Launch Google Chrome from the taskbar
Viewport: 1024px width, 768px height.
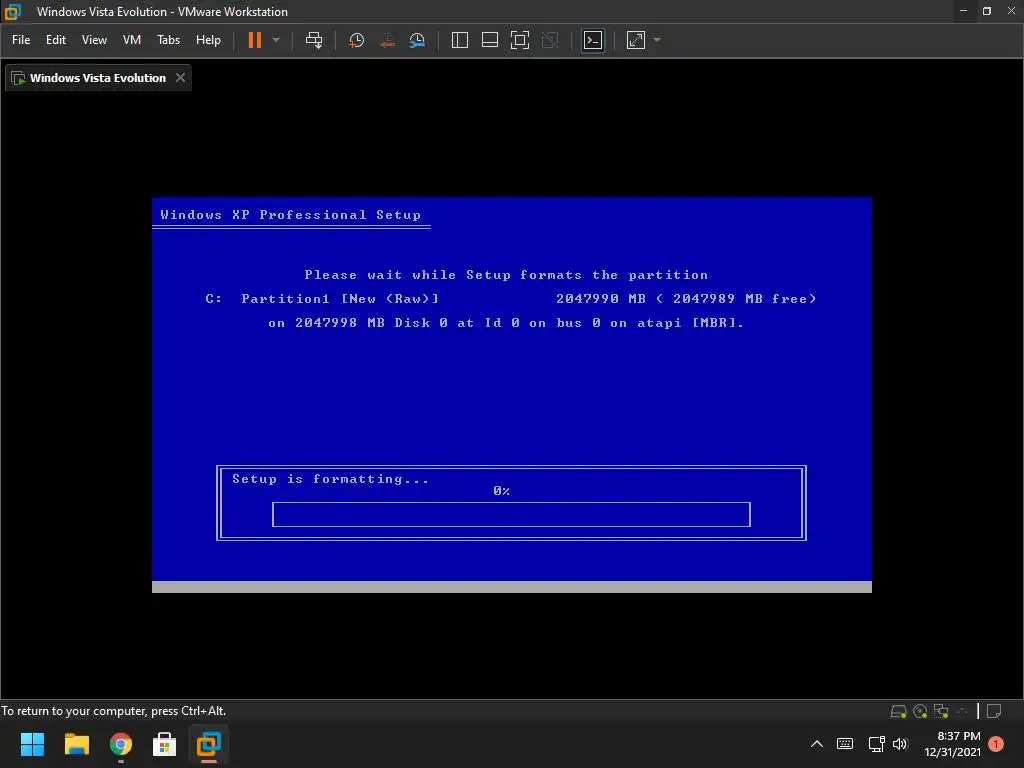[x=121, y=744]
